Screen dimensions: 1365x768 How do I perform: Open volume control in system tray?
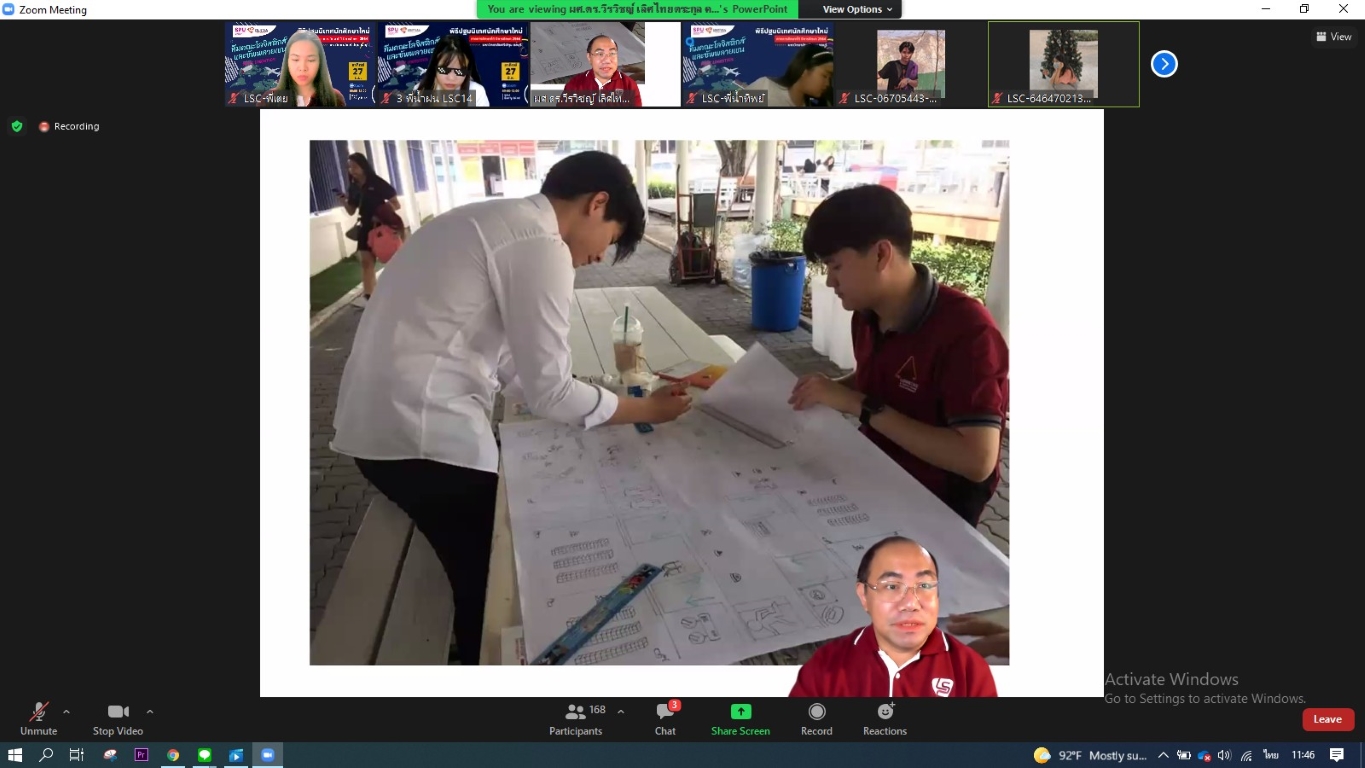click(x=1225, y=755)
